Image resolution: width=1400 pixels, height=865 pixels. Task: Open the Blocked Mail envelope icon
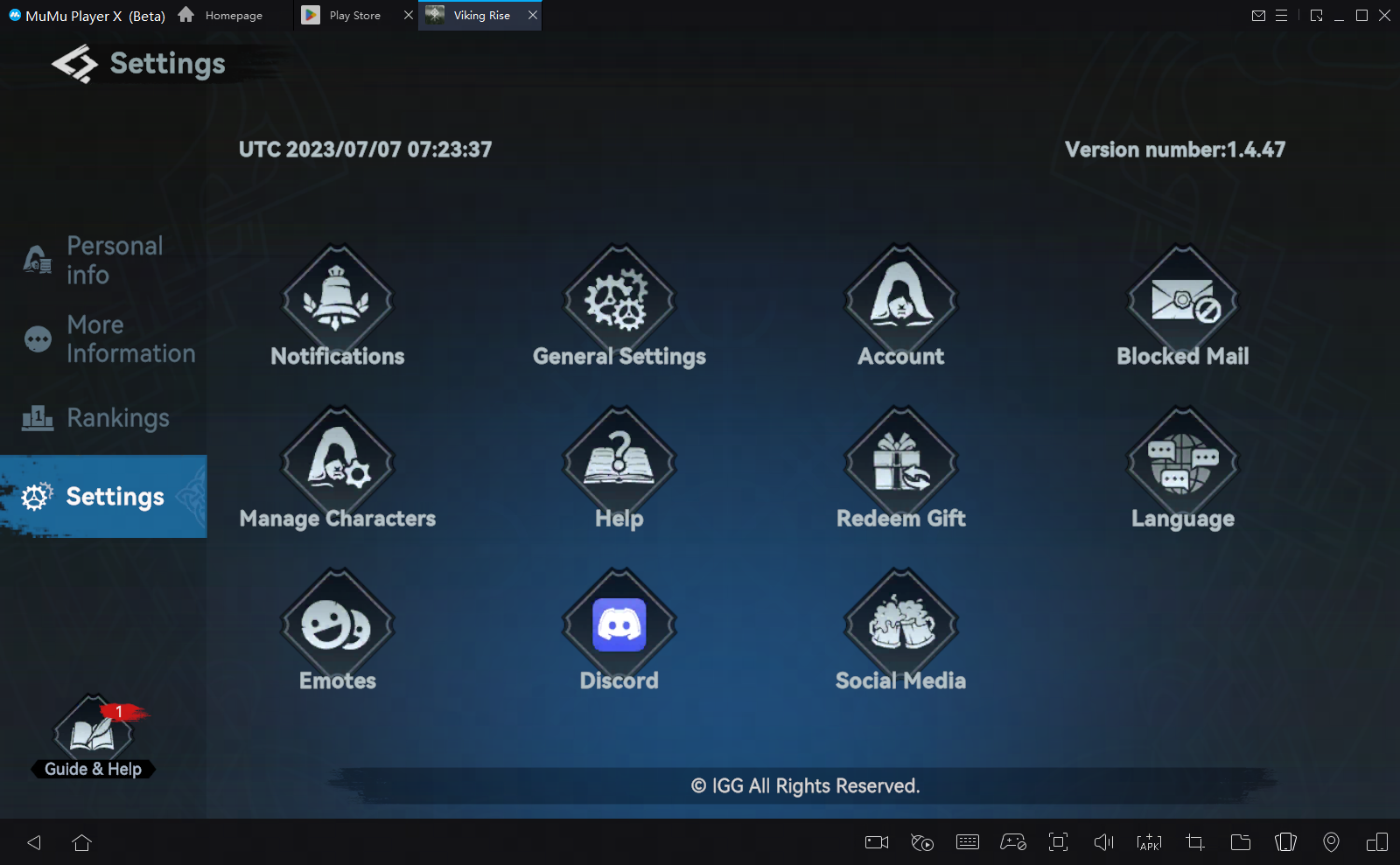point(1183,300)
